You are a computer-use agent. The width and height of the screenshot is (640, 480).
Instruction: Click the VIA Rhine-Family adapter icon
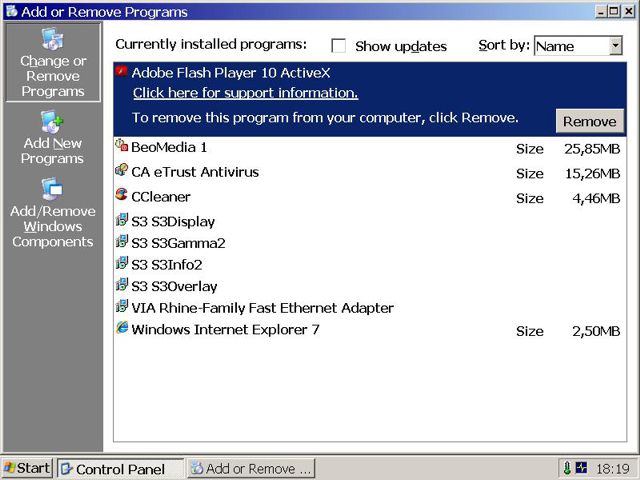tap(121, 306)
